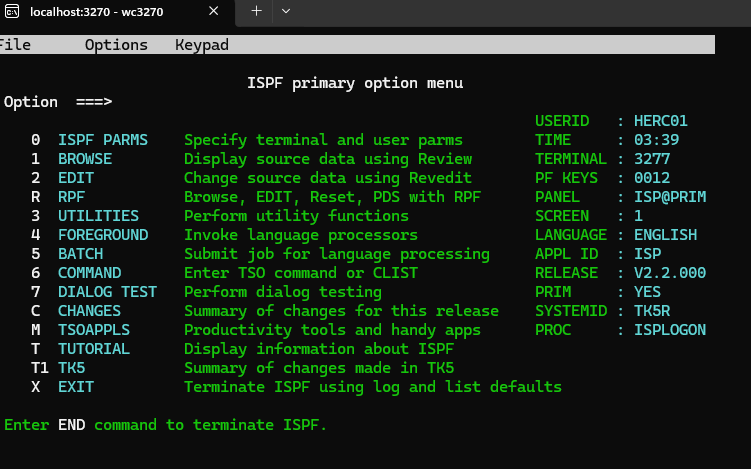
Task: Click 'Invoke language processors' description
Action: pos(301,235)
